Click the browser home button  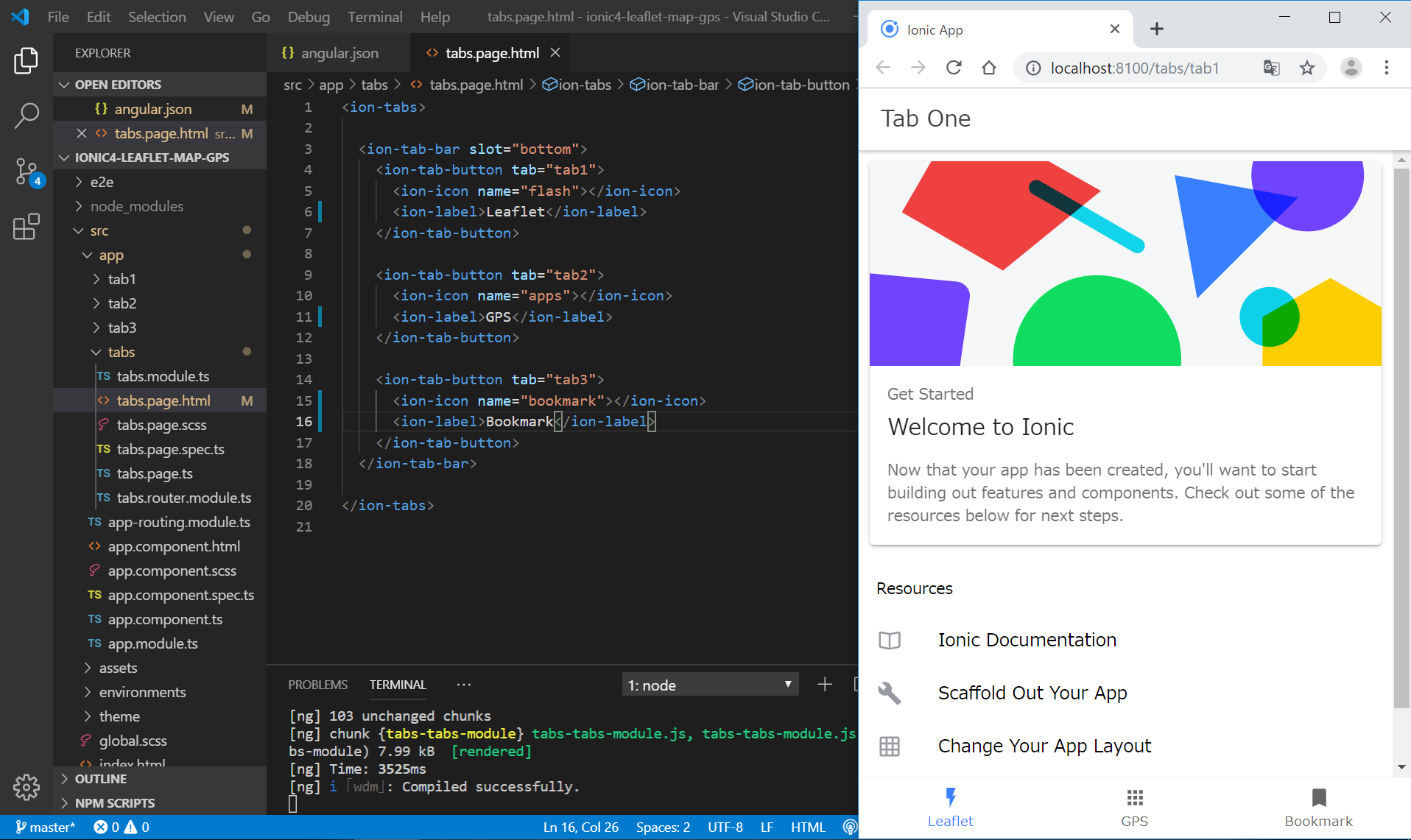click(x=989, y=68)
